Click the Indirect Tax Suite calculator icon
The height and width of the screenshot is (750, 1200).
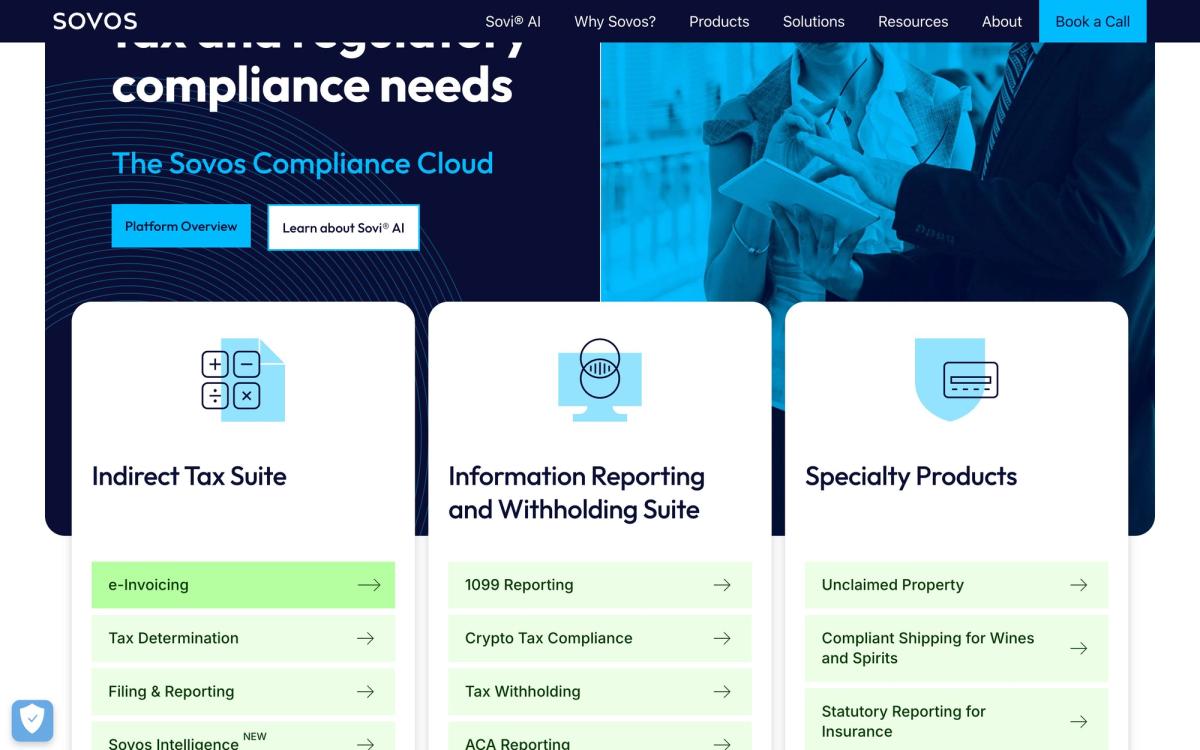[243, 380]
